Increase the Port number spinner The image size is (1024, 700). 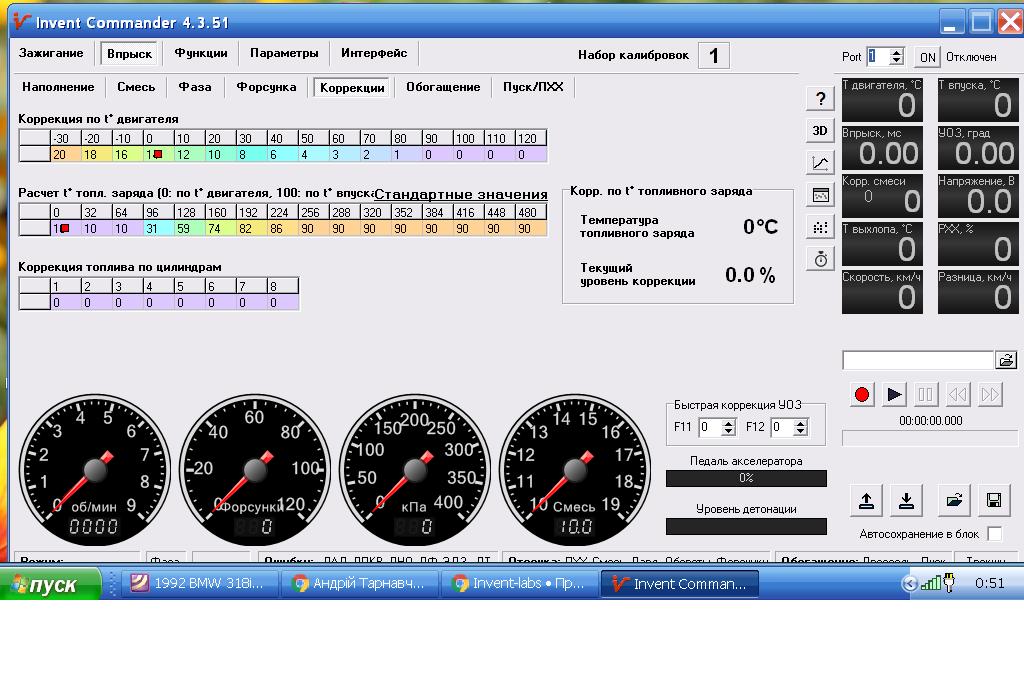coord(897,52)
